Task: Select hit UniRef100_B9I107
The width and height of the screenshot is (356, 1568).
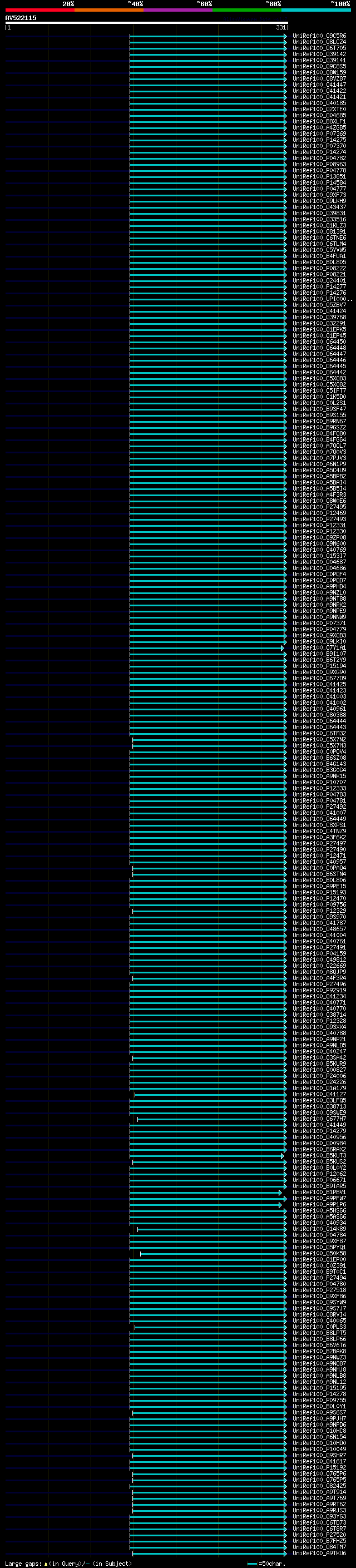Action: [x=319, y=654]
